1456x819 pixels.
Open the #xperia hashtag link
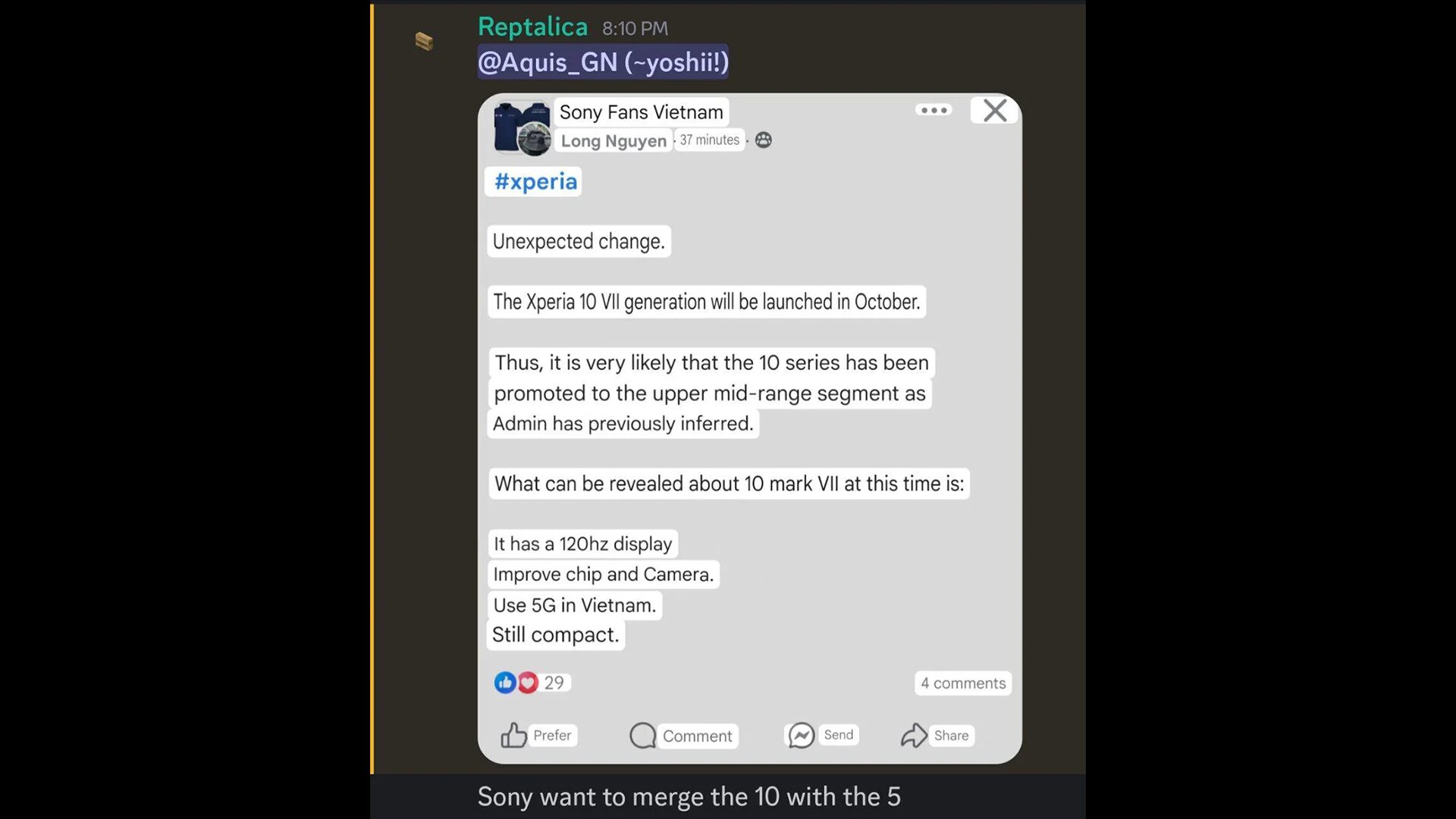click(535, 182)
